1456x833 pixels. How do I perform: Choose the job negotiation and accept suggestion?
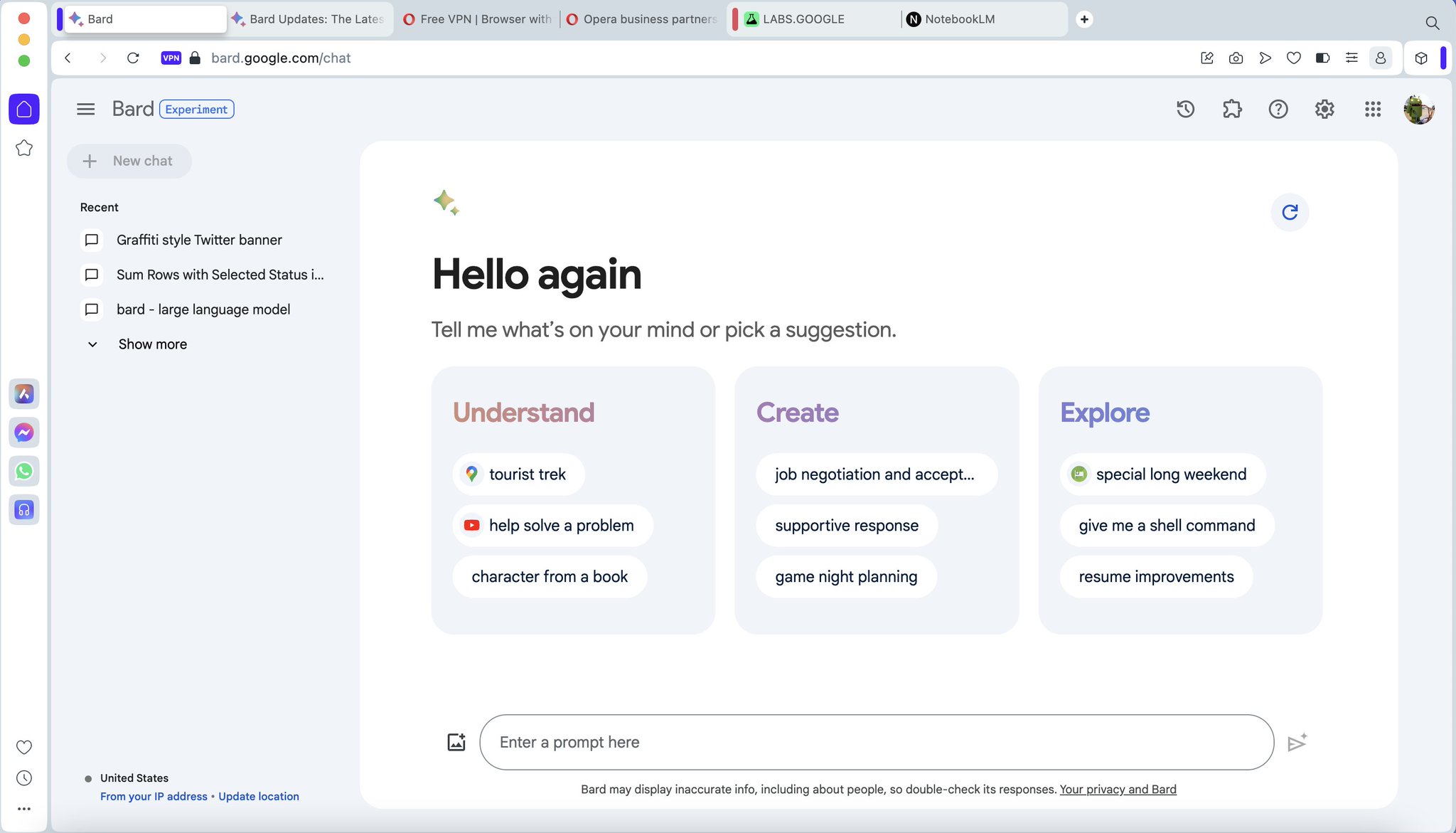tap(876, 474)
